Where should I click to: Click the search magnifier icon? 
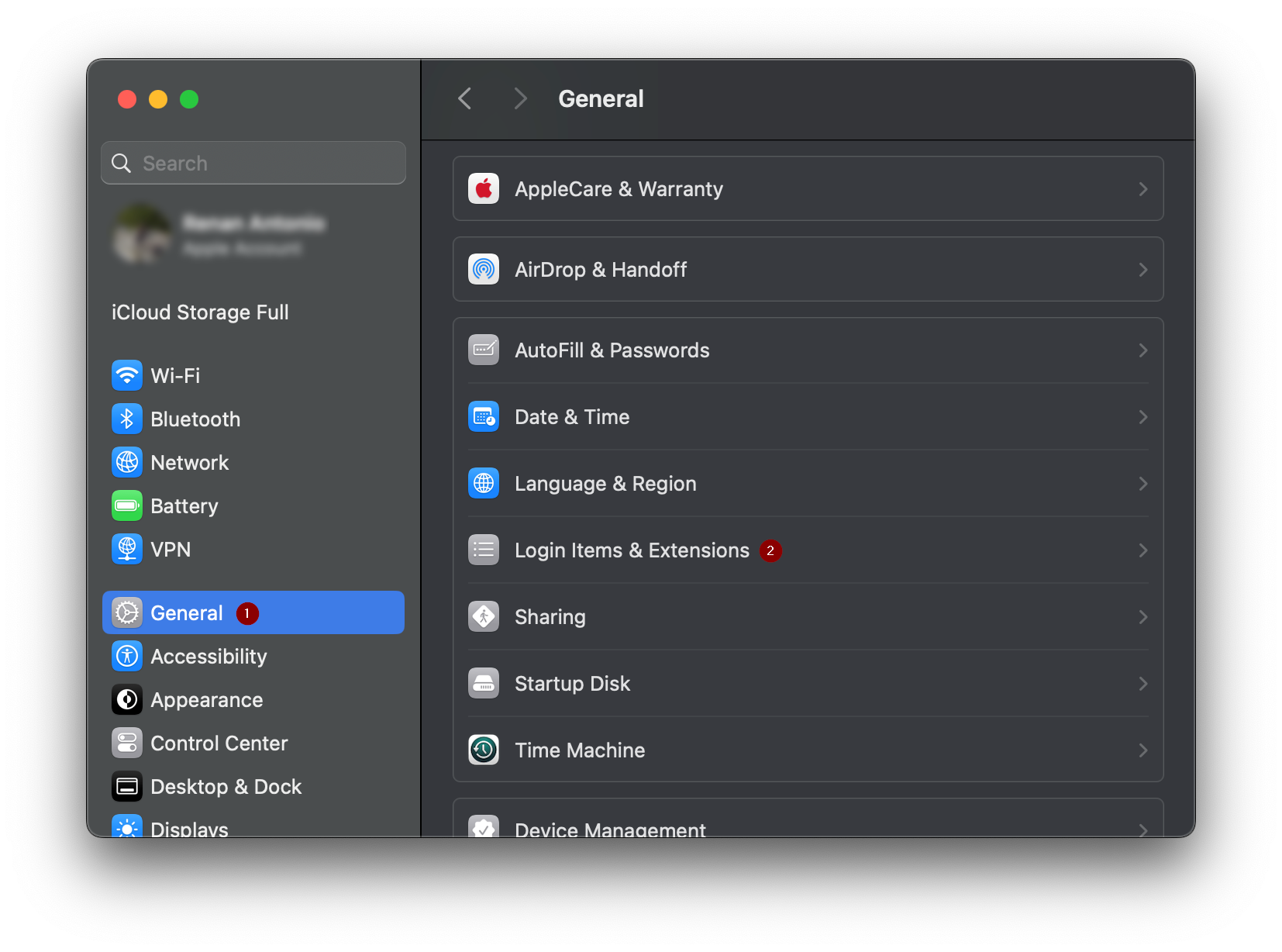(x=122, y=164)
